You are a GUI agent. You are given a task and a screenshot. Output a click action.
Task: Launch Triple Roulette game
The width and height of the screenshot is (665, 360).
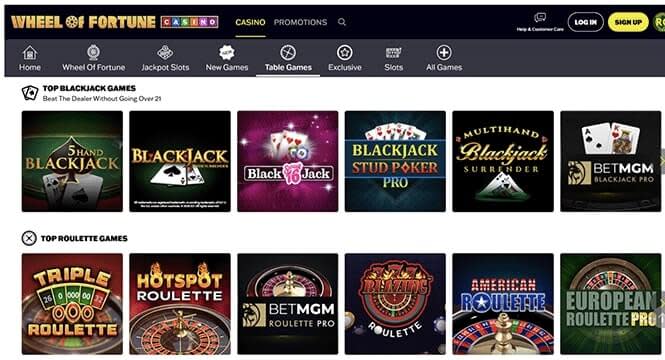pyautogui.click(x=72, y=304)
